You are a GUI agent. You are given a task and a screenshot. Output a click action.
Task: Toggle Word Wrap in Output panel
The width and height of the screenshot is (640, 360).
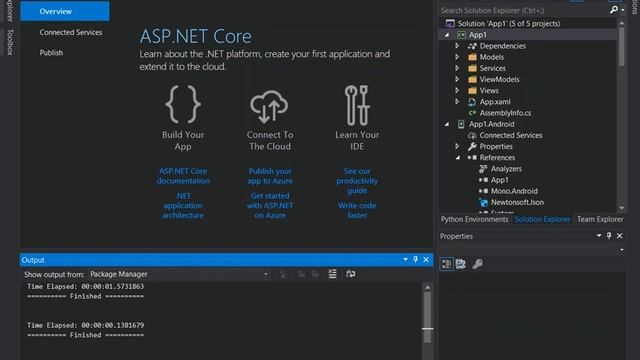[351, 274]
